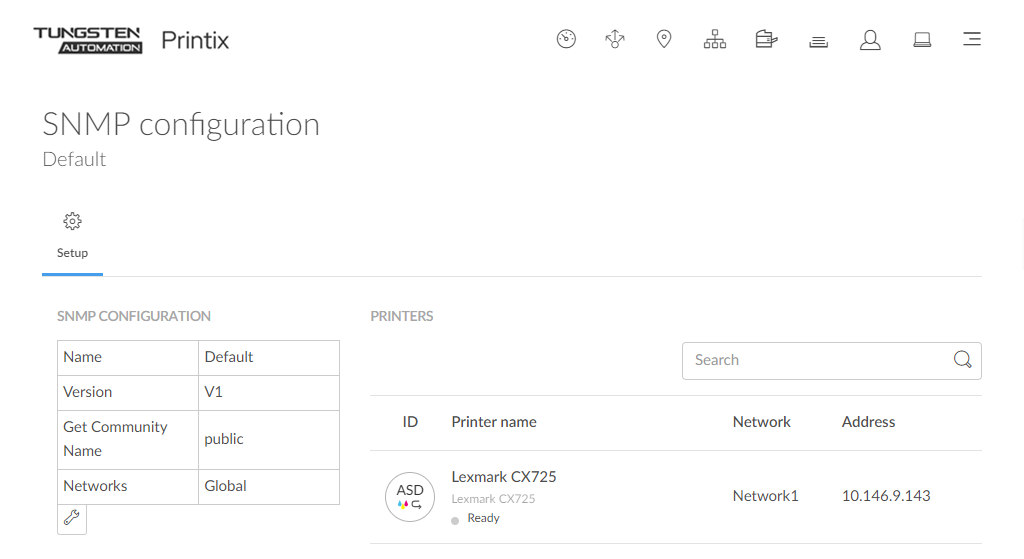
Task: Click the Tungsten Automation Printix logo
Action: coord(131,40)
